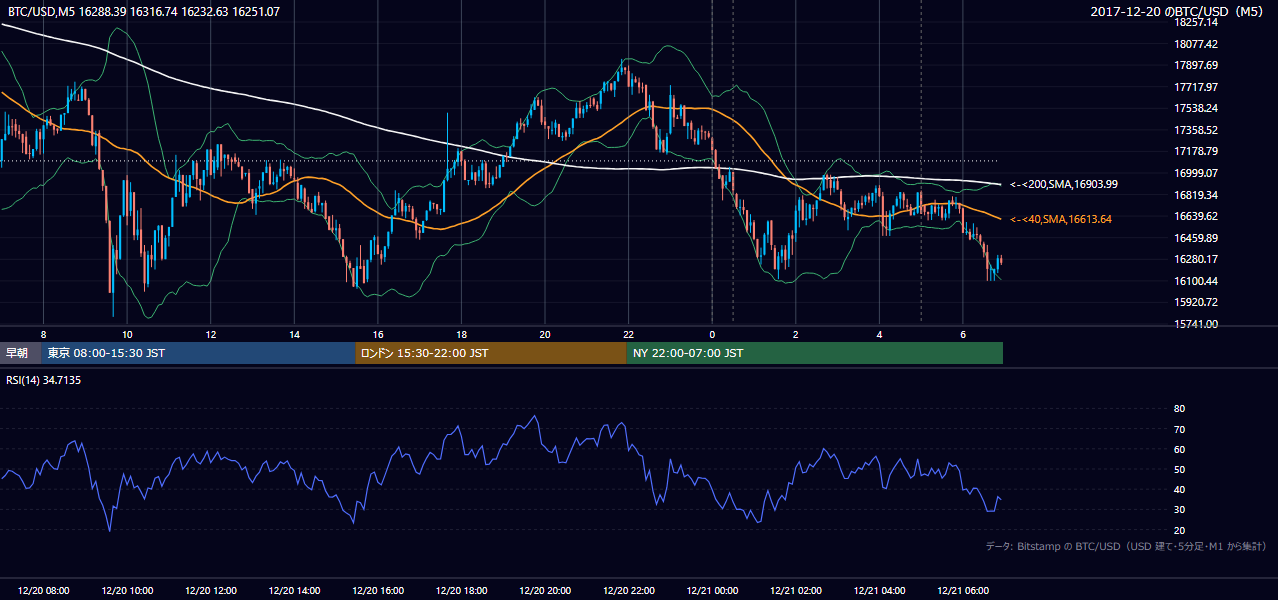Click the RSI(14) 34.7135 indicator label
This screenshot has width=1278, height=600.
click(43, 380)
